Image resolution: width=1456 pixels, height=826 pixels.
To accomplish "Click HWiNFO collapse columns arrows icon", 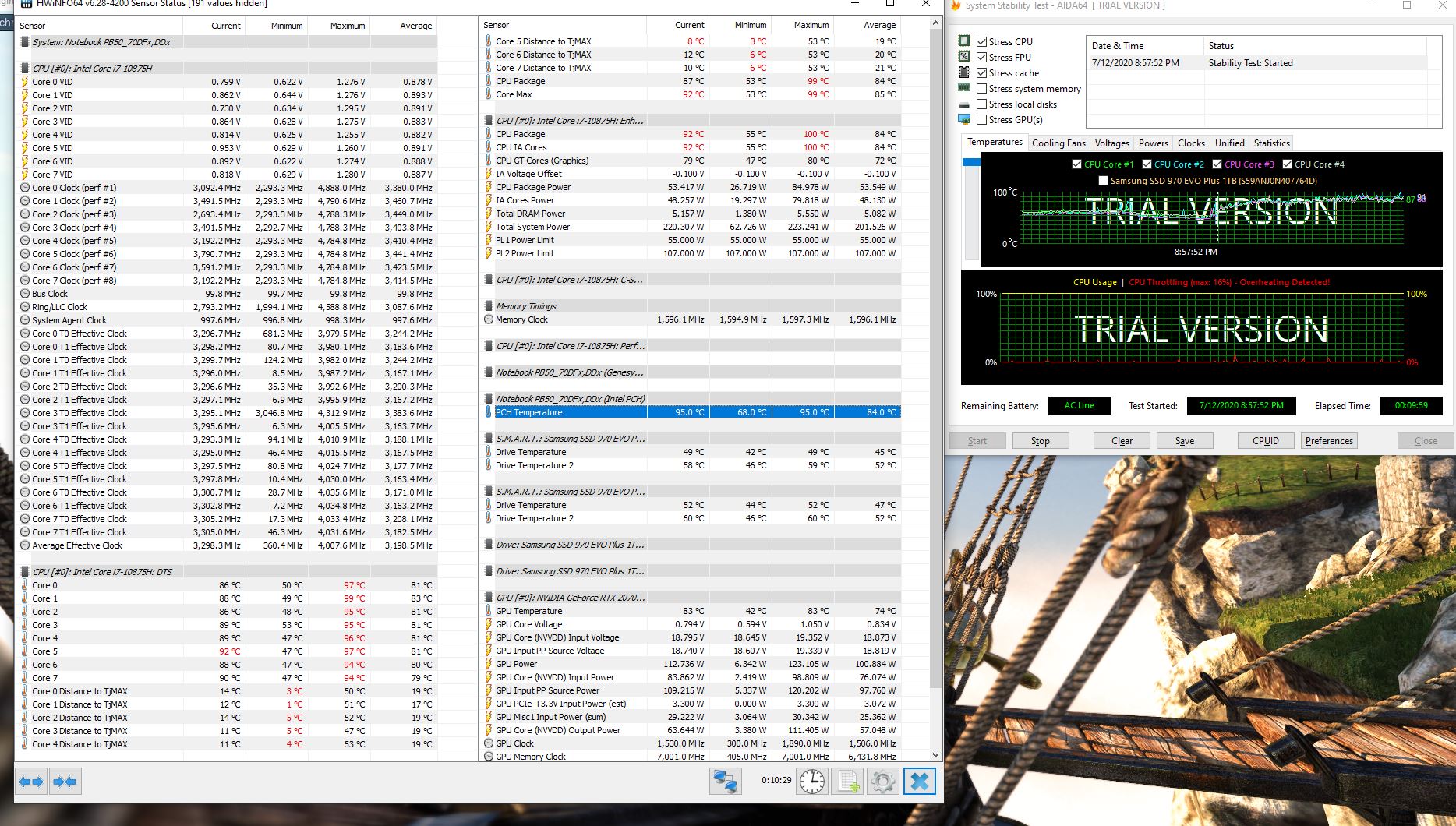I will (65, 782).
